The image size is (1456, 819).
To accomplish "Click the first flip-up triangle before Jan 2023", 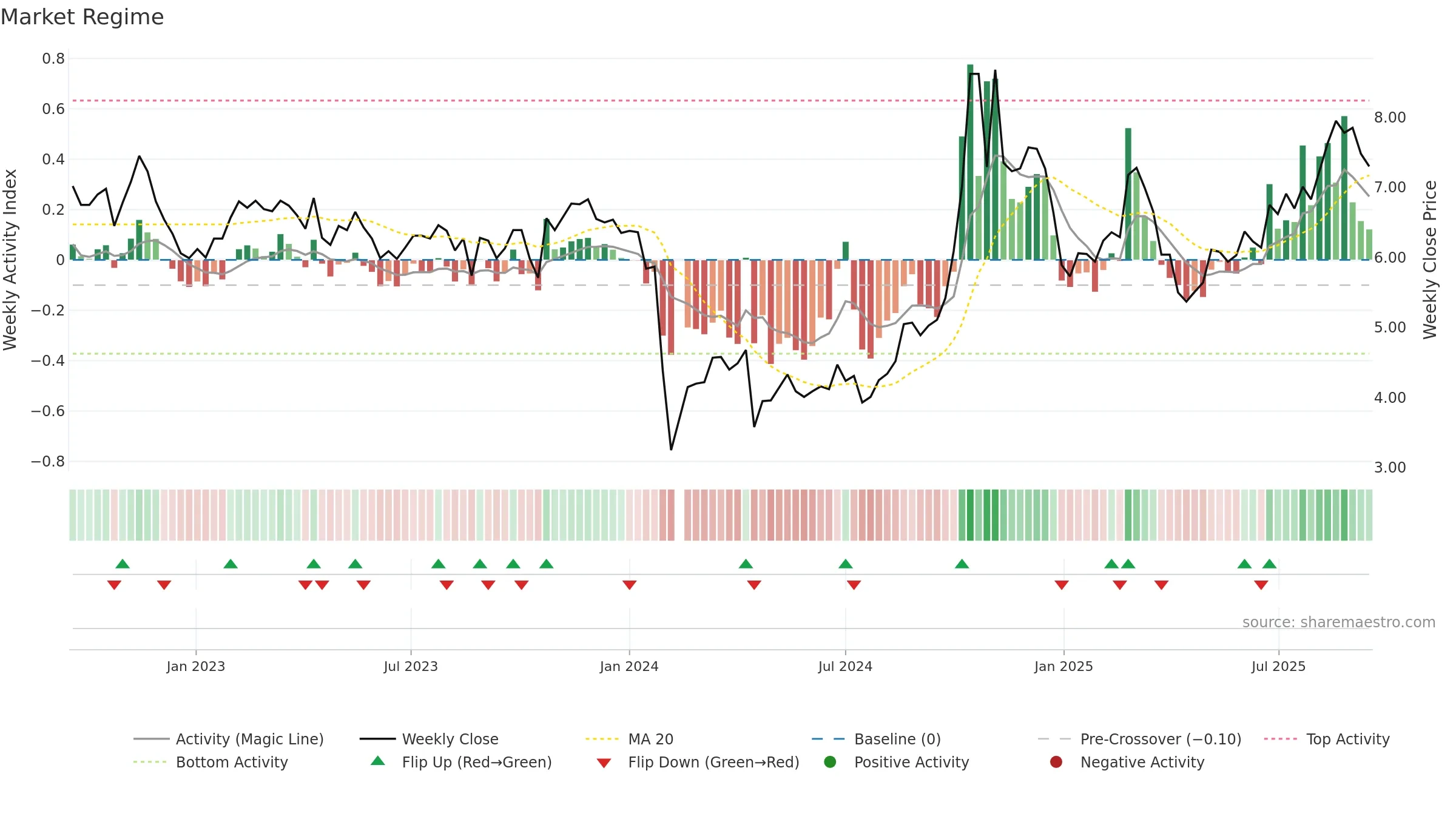I will click(123, 564).
